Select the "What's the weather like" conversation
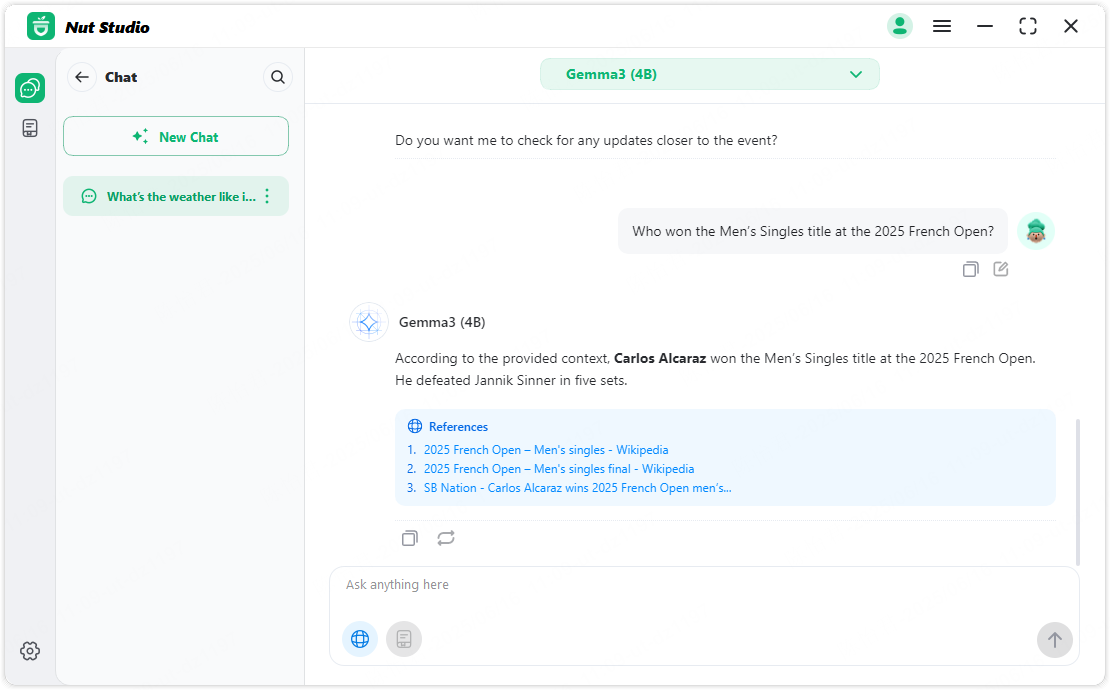The height and width of the screenshot is (690, 1110). pos(176,196)
